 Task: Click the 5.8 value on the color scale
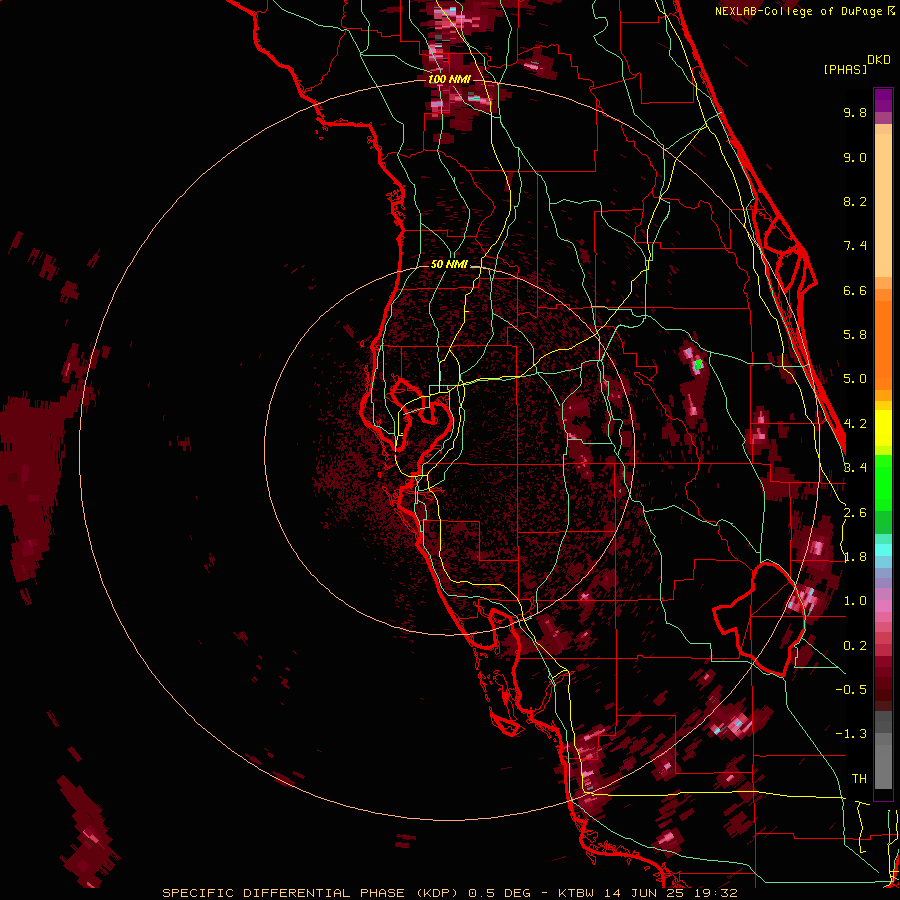(x=855, y=335)
